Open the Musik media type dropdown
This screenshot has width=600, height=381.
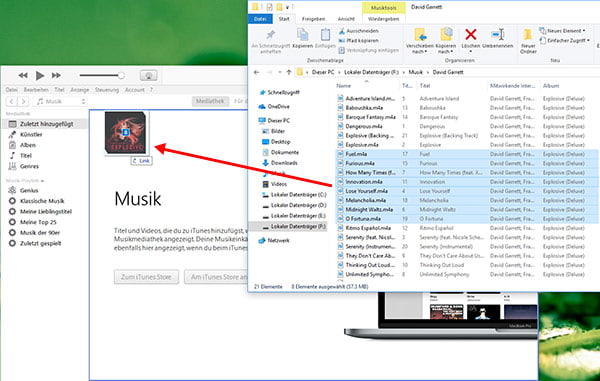61,101
